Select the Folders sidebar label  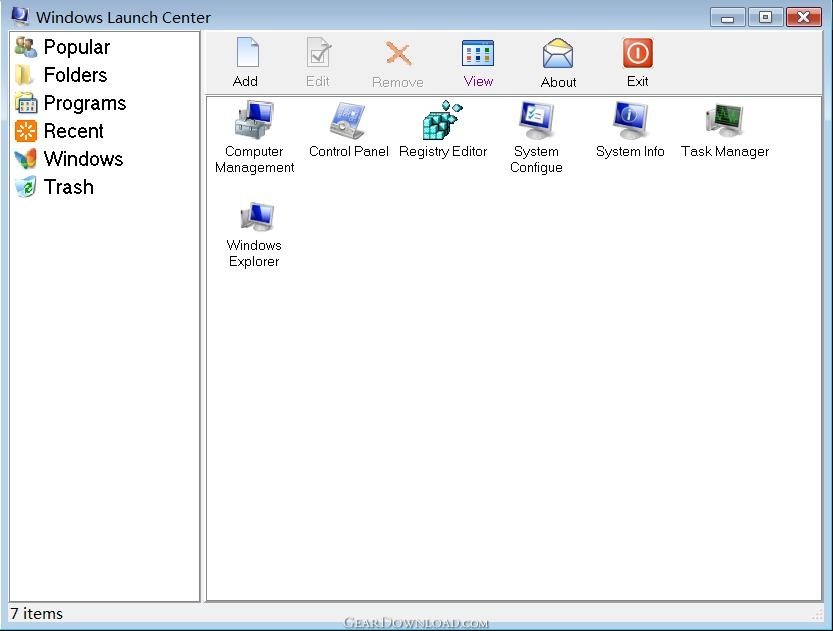click(x=75, y=75)
